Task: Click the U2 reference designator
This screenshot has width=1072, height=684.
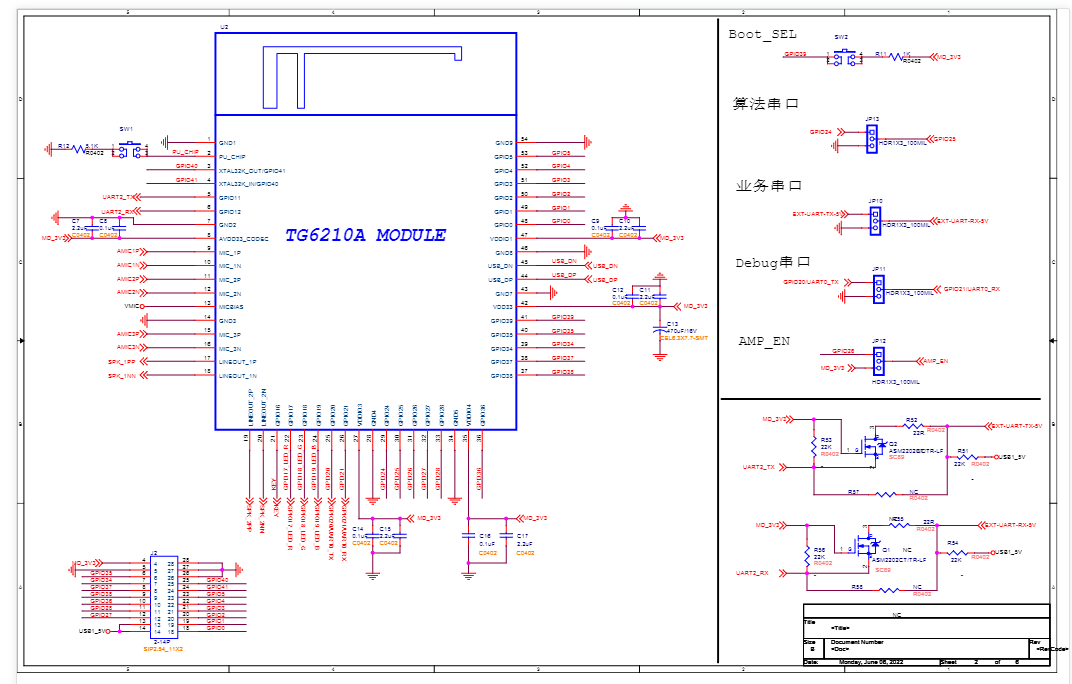Action: (x=224, y=27)
